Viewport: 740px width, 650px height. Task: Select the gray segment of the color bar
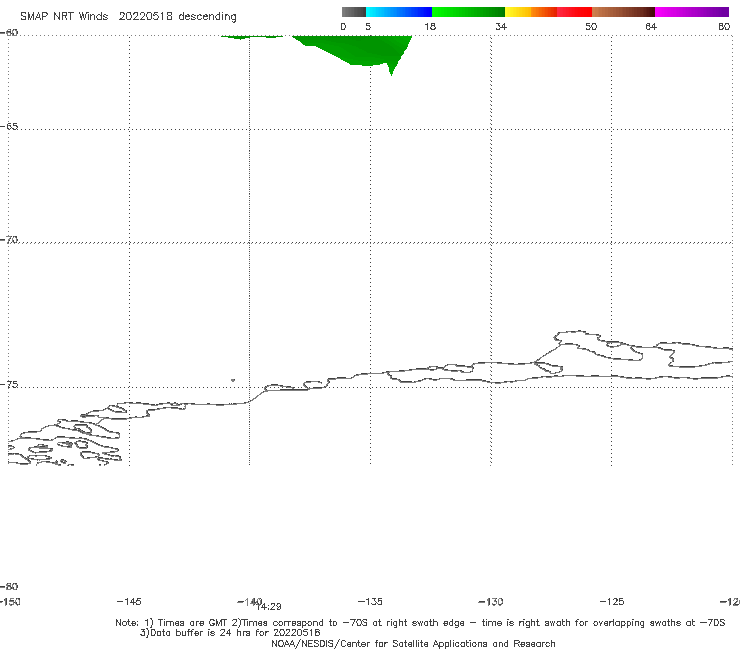(x=353, y=12)
